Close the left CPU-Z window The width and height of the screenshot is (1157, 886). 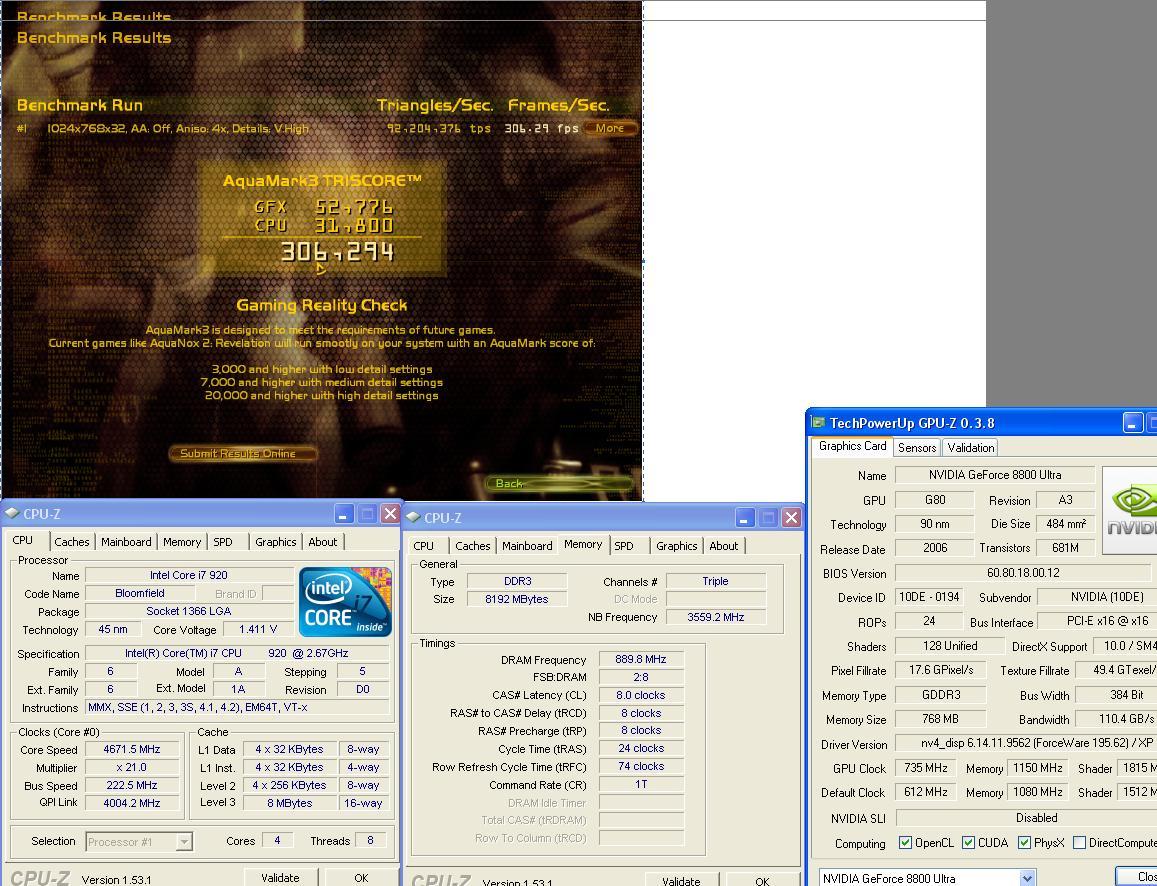[x=390, y=513]
